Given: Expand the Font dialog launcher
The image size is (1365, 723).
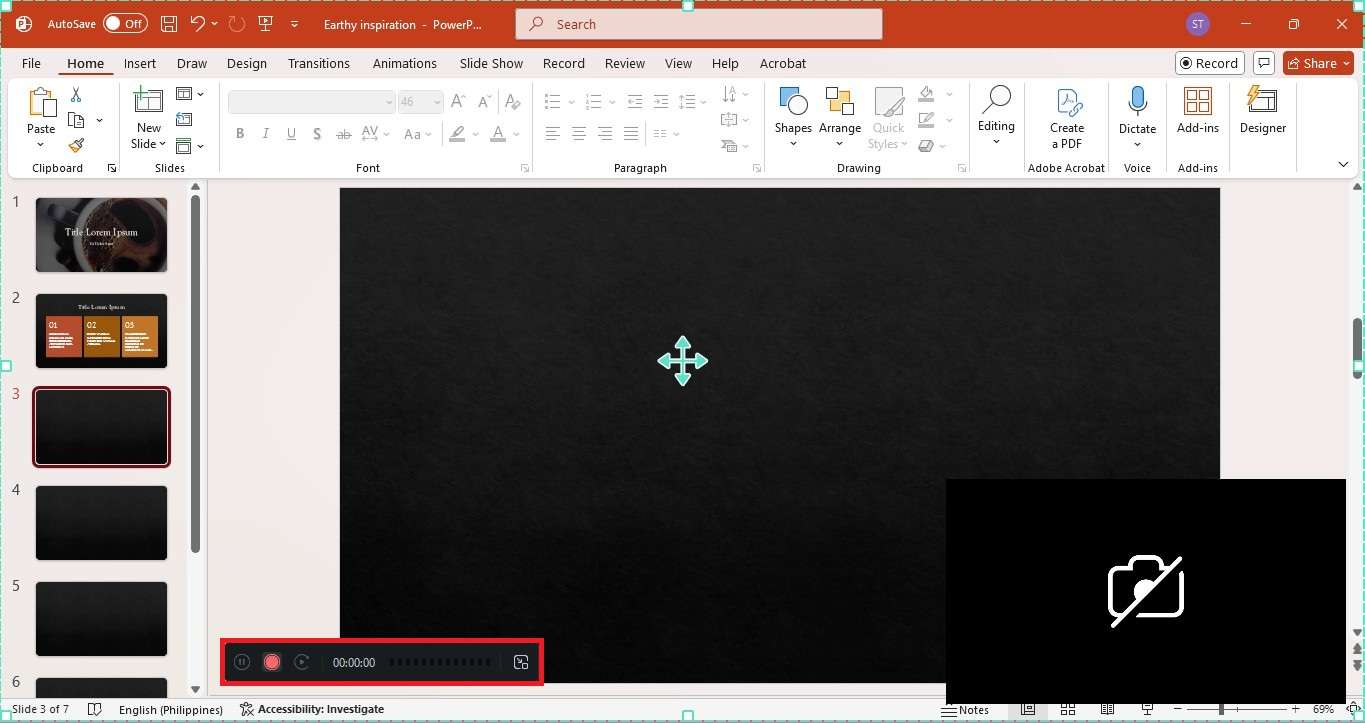Looking at the screenshot, I should click(525, 169).
